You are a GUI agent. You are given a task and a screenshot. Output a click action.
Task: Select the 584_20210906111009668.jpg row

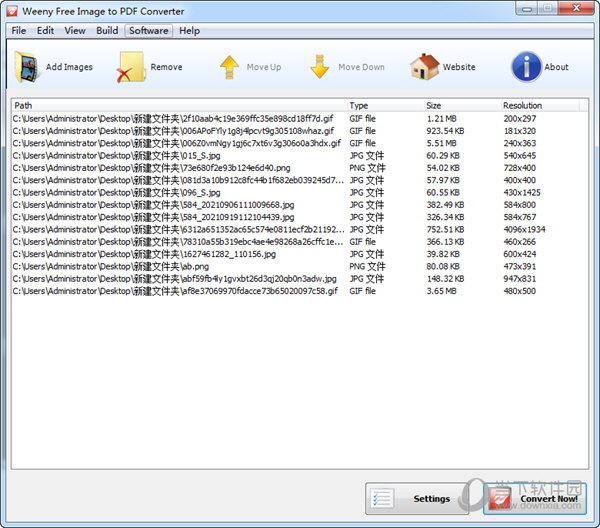tap(299, 205)
